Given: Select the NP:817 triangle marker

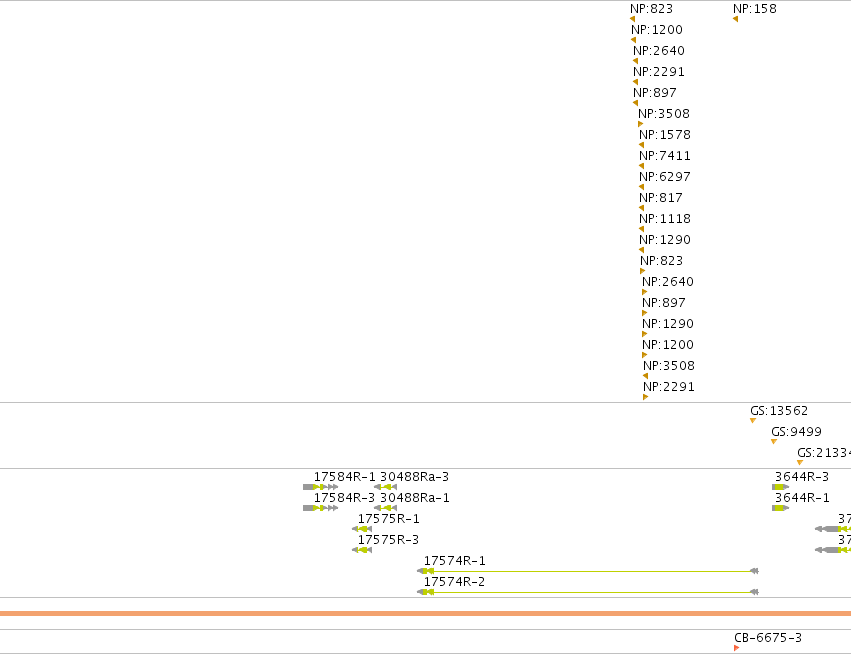Looking at the screenshot, I should 642,208.
